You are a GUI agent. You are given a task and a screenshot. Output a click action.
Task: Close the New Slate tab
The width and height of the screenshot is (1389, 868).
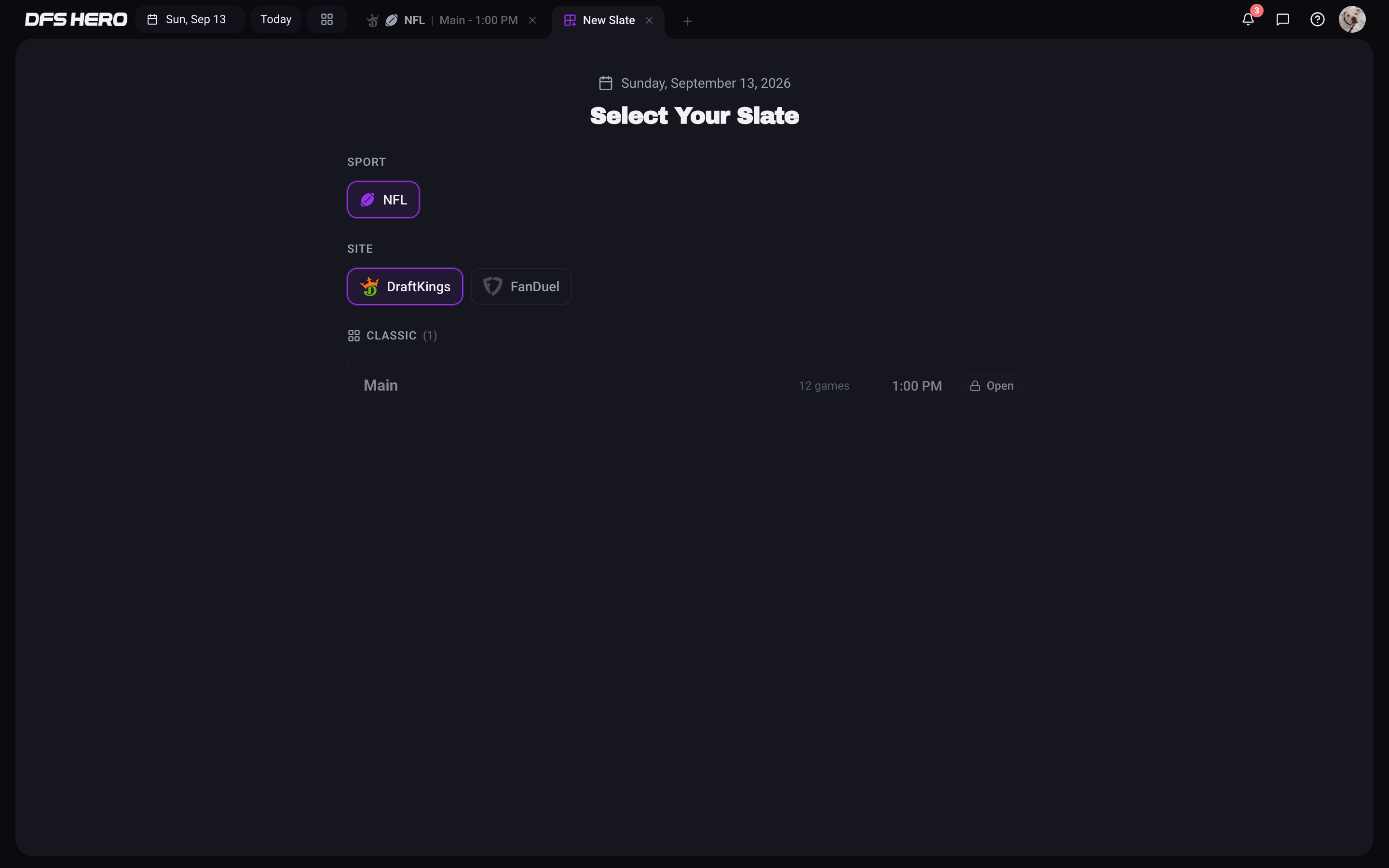(649, 21)
